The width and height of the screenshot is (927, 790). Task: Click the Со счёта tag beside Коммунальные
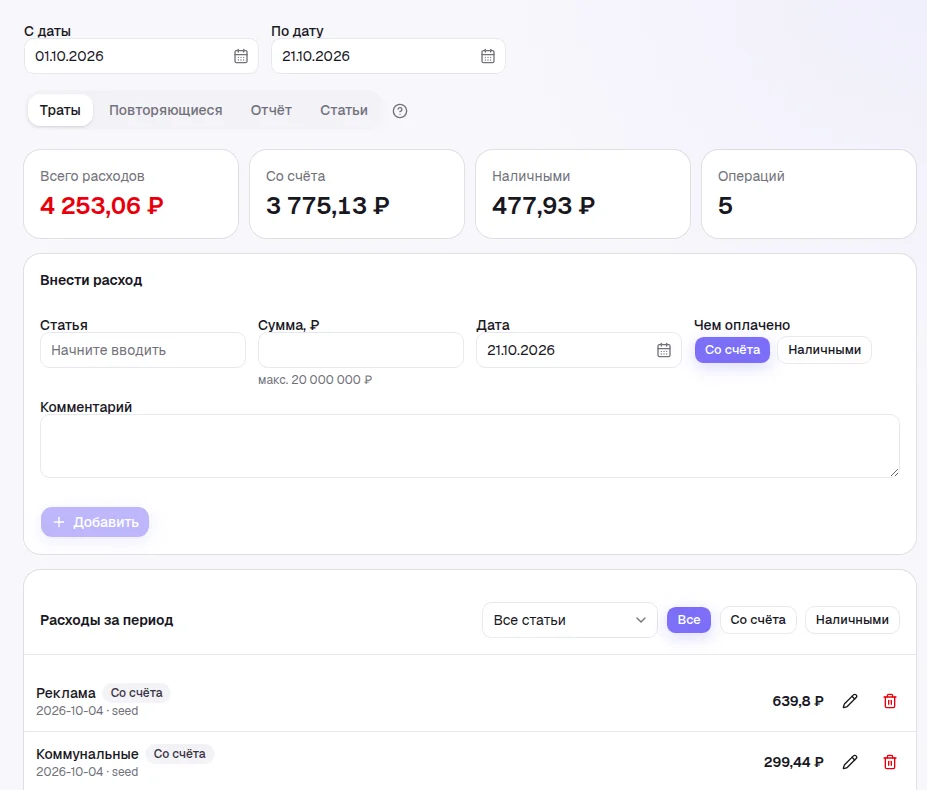click(x=180, y=754)
